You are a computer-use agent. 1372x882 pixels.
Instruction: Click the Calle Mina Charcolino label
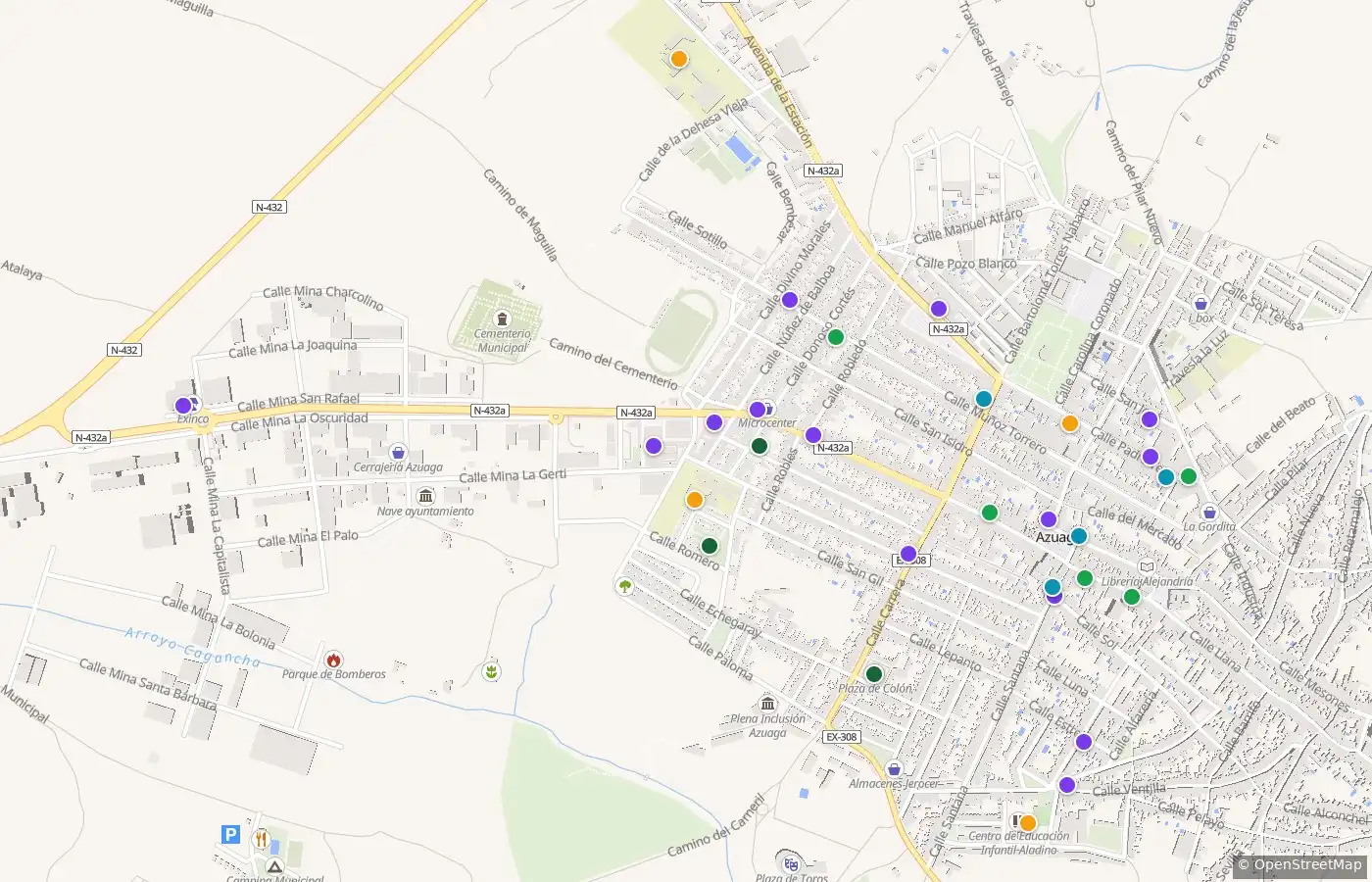323,297
